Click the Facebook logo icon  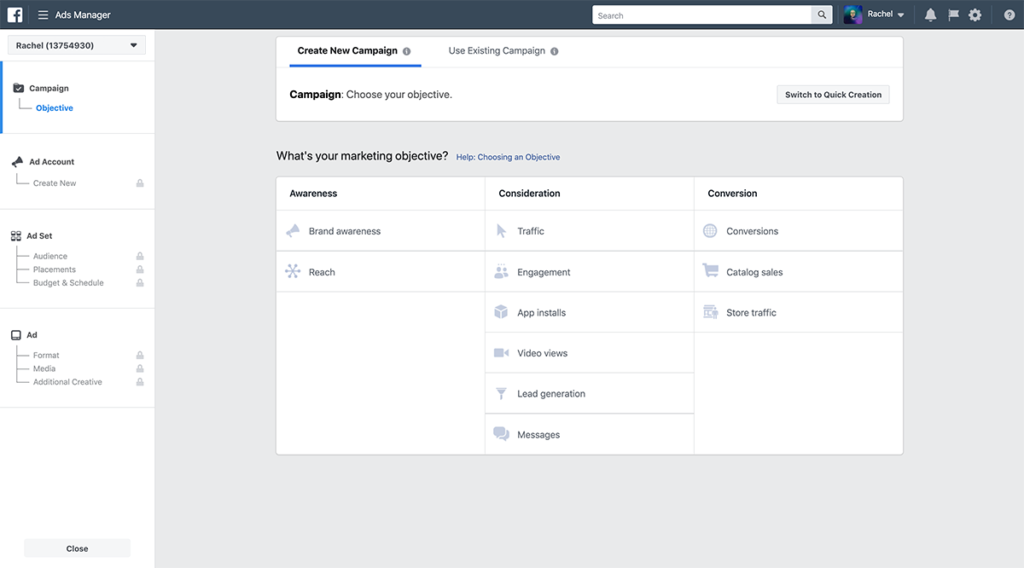15,15
